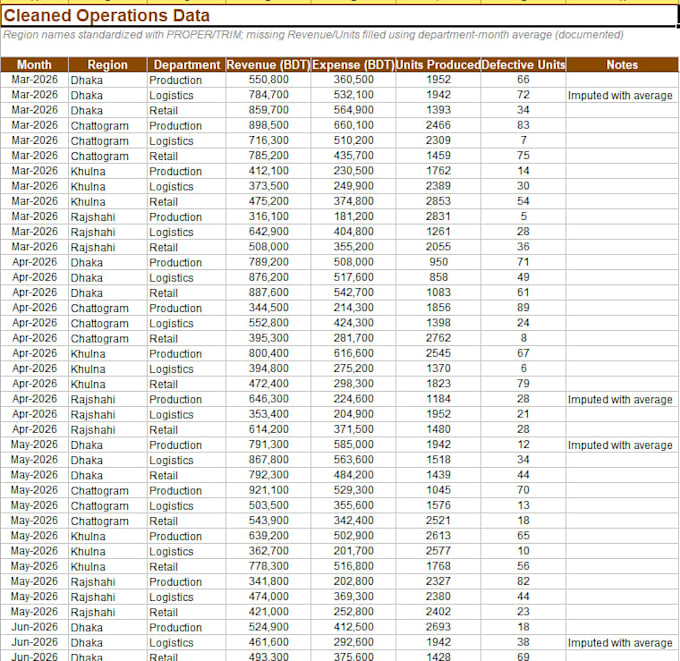Select revenue cell 898,500
Screen dimensions: 680x661
[x=268, y=125]
